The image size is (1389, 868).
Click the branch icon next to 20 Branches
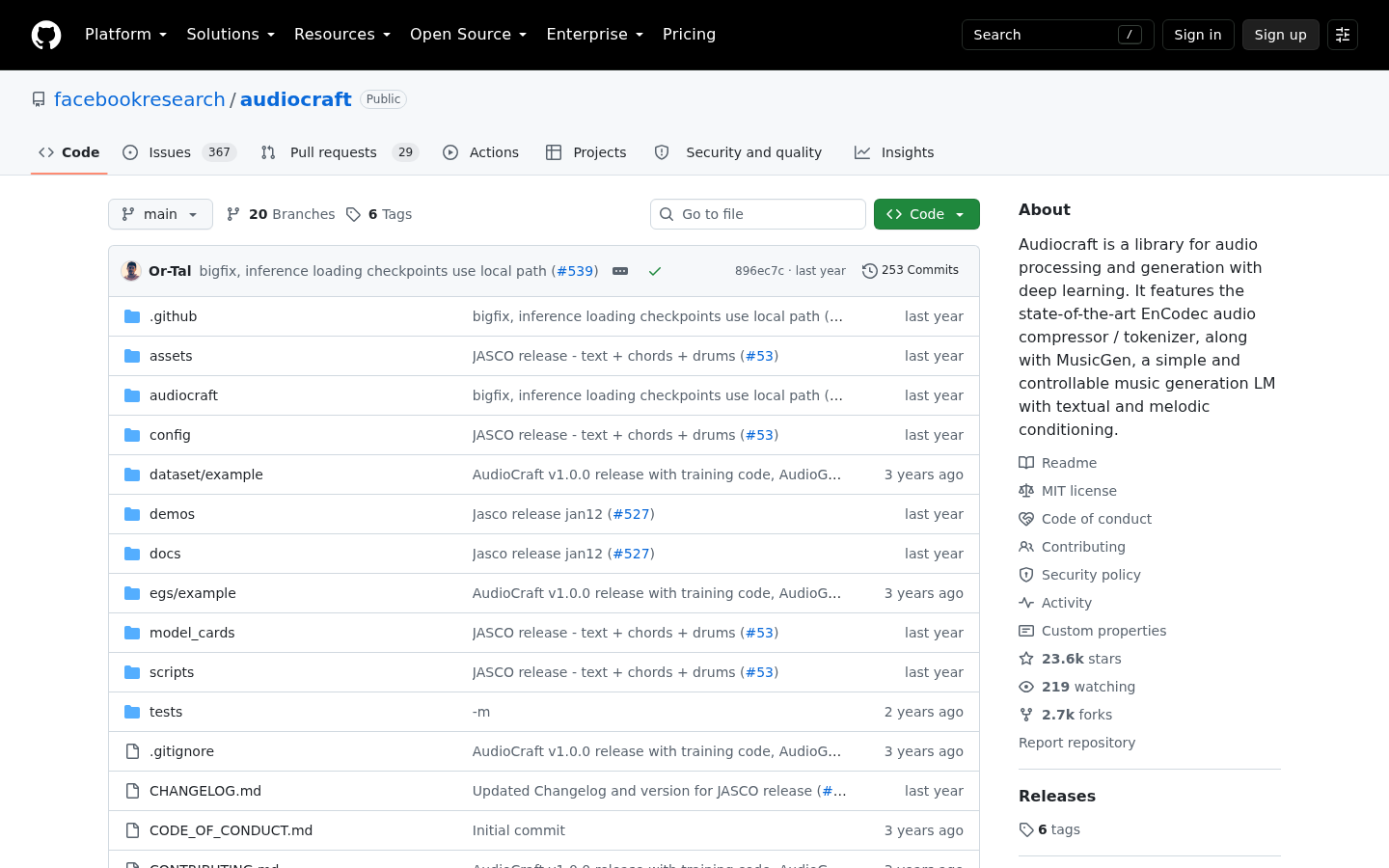pos(233,214)
